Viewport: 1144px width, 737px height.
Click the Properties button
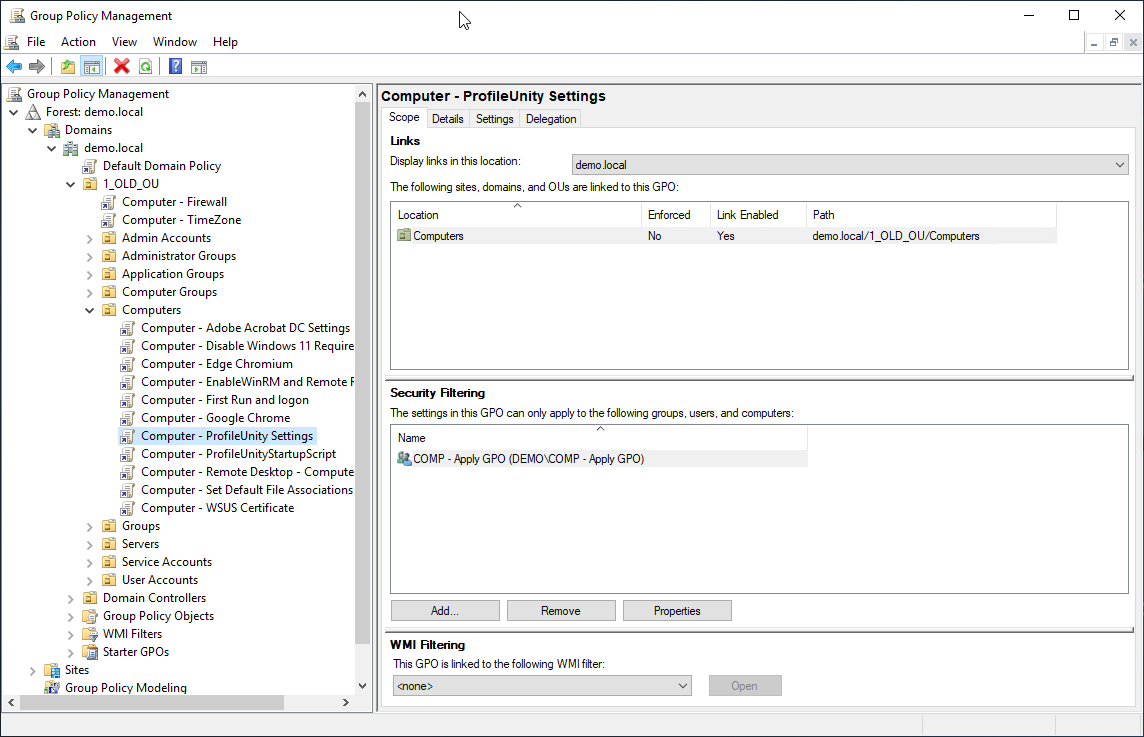click(677, 611)
